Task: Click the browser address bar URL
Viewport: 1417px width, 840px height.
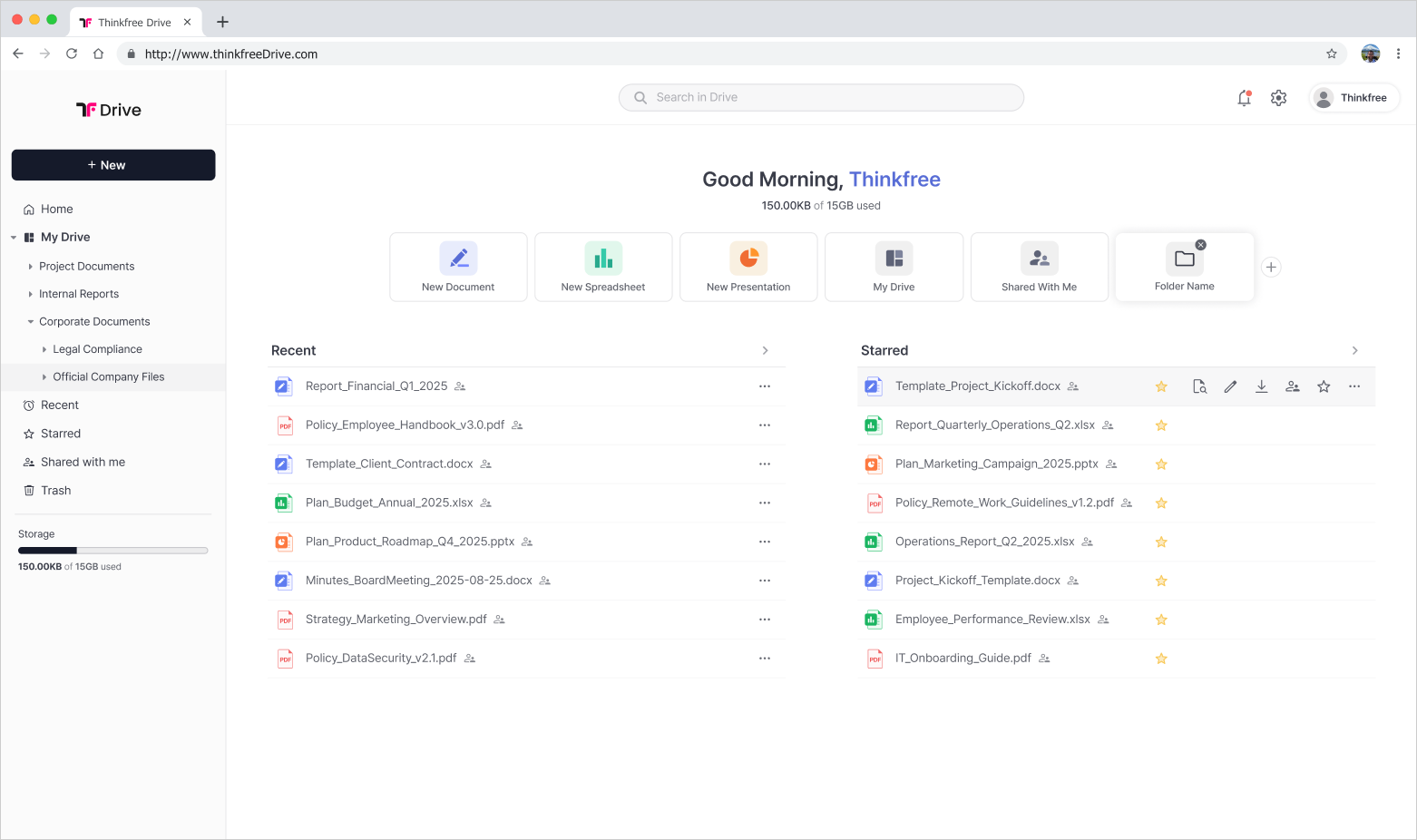Action: 231,54
